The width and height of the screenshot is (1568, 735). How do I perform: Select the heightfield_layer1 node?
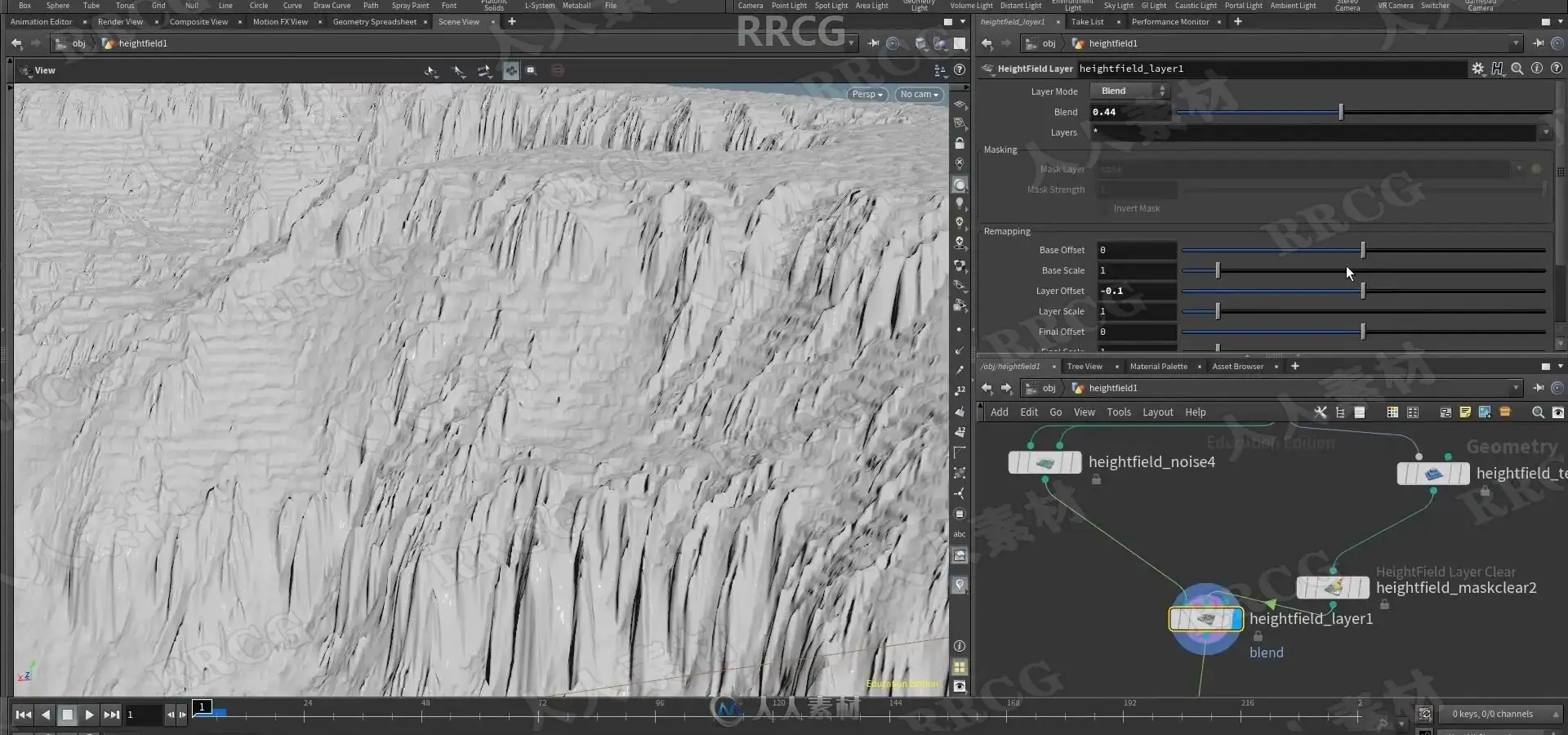pos(1205,619)
